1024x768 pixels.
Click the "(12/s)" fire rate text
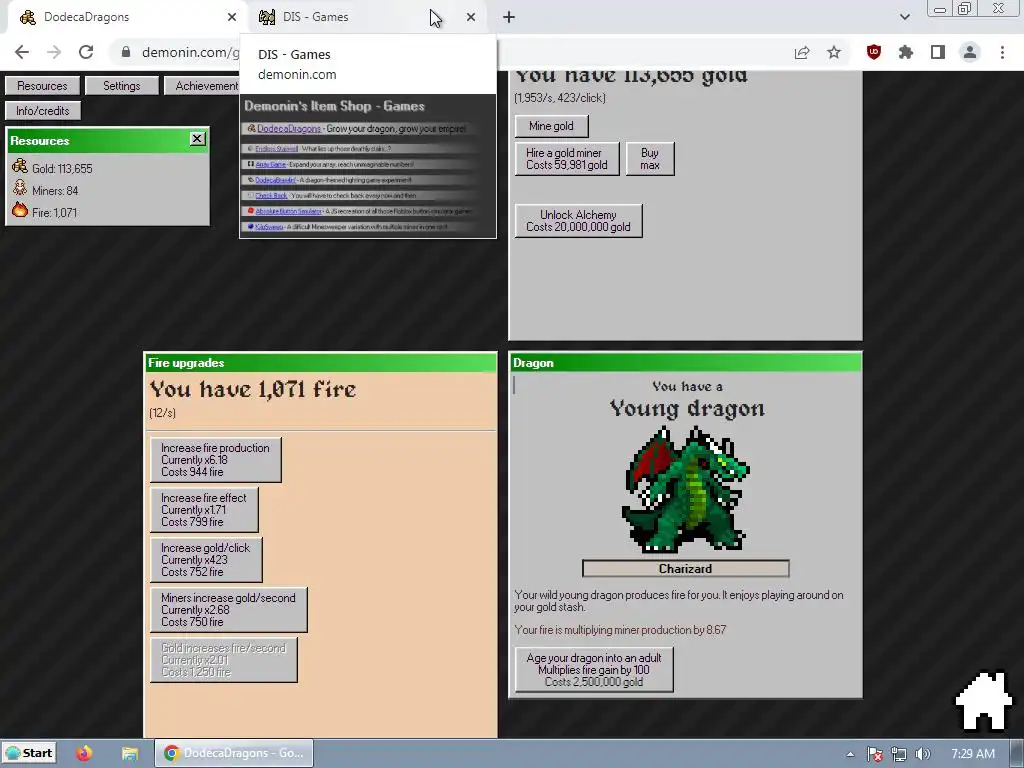162,413
